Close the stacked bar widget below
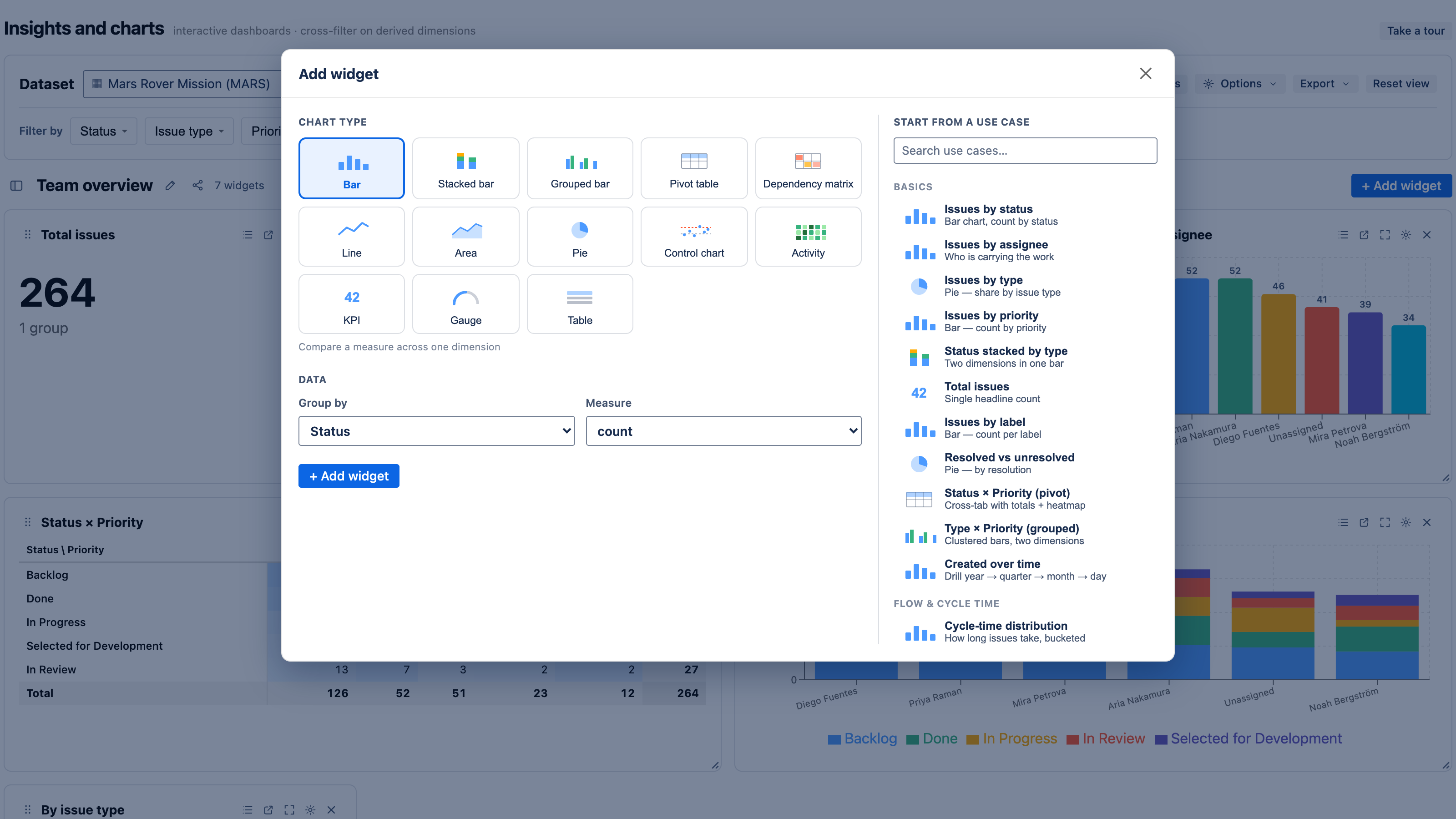 [x=1426, y=522]
